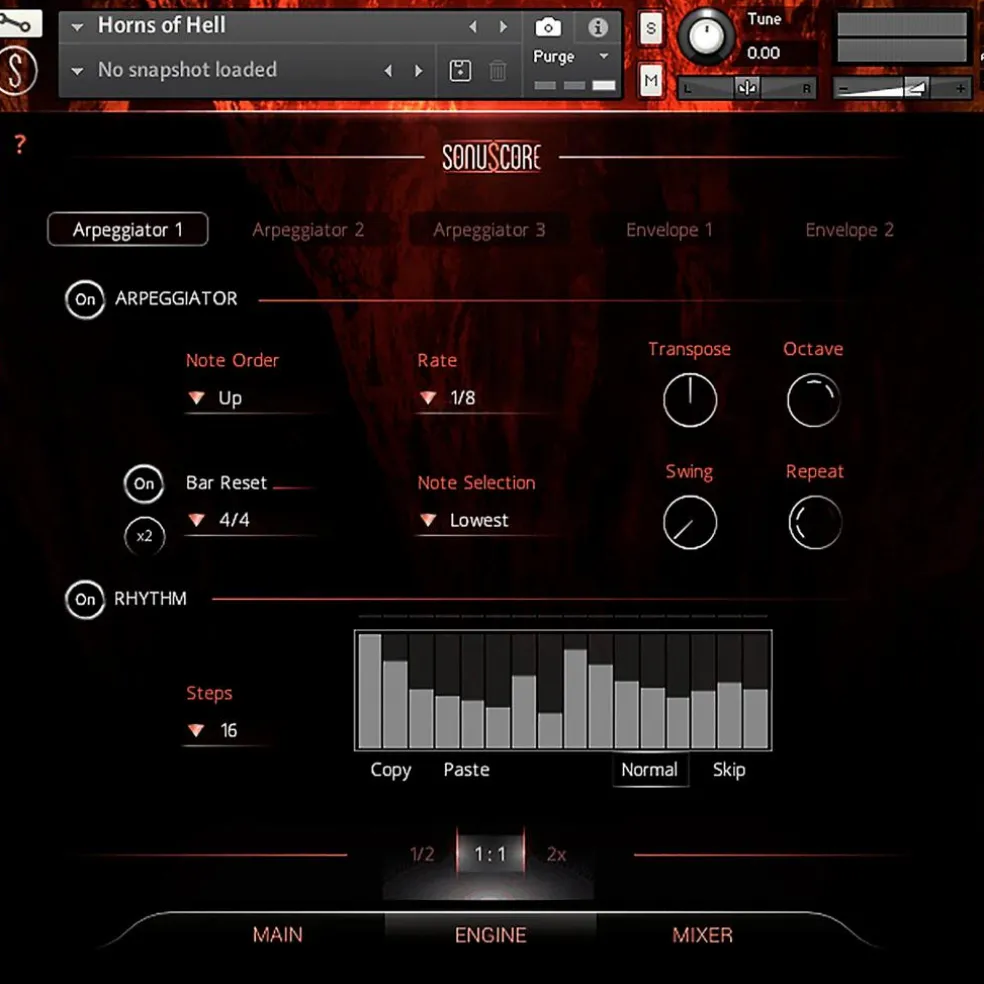The image size is (984, 984).
Task: Load previous snapshot with left arrow
Action: tap(388, 70)
